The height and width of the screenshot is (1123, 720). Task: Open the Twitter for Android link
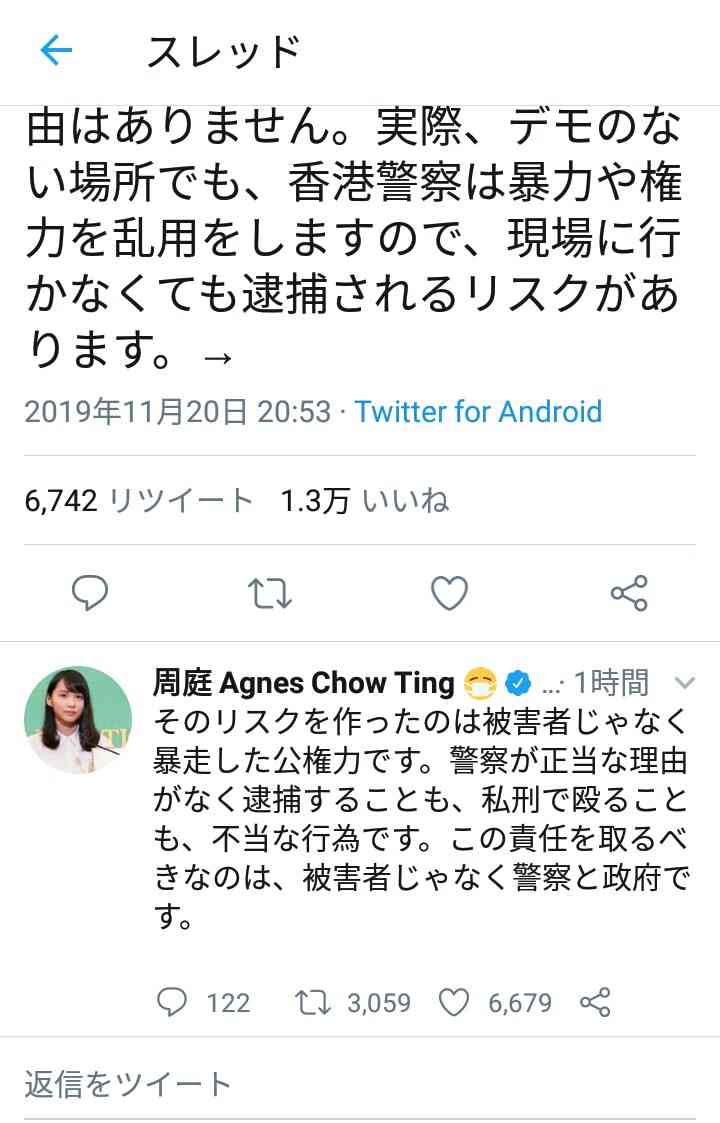(479, 412)
